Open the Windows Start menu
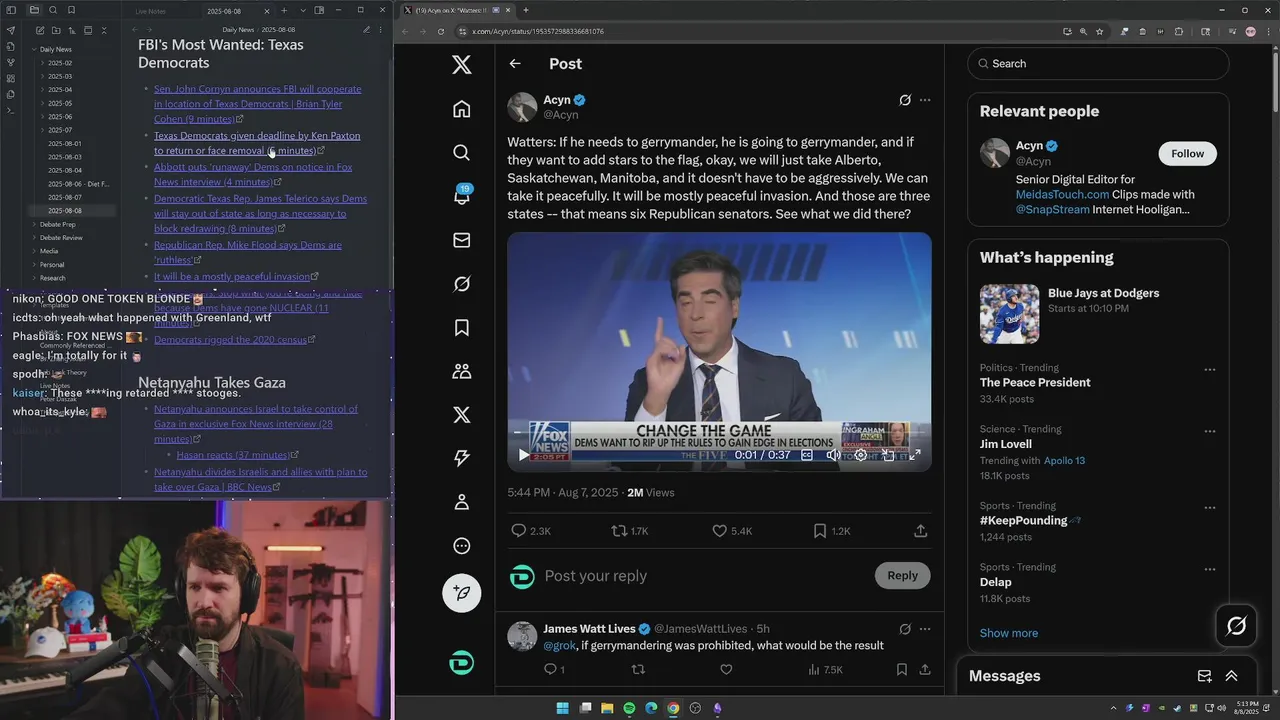Screen dimensions: 1280x720 pyautogui.click(x=562, y=708)
